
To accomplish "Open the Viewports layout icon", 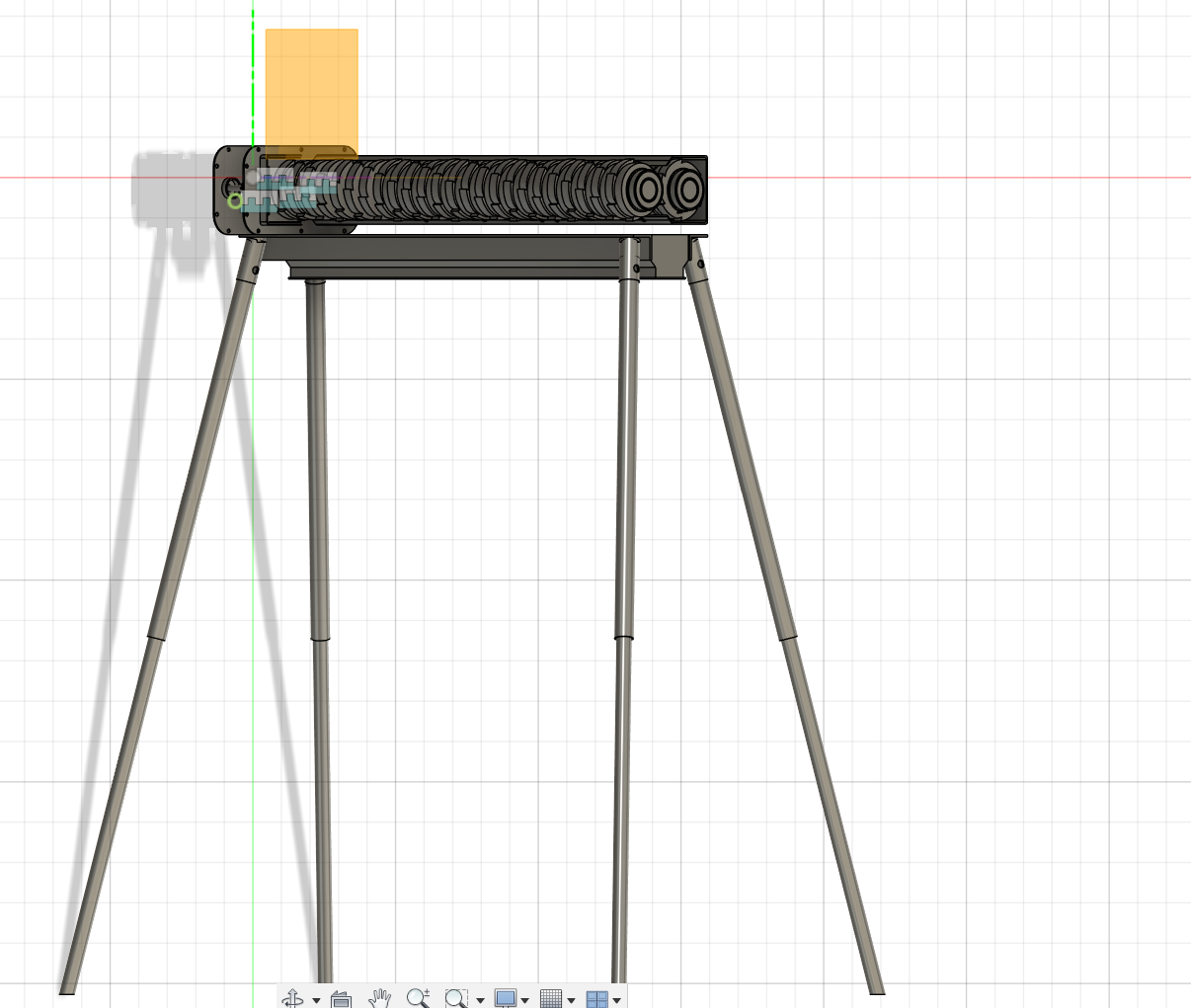I will tap(596, 998).
